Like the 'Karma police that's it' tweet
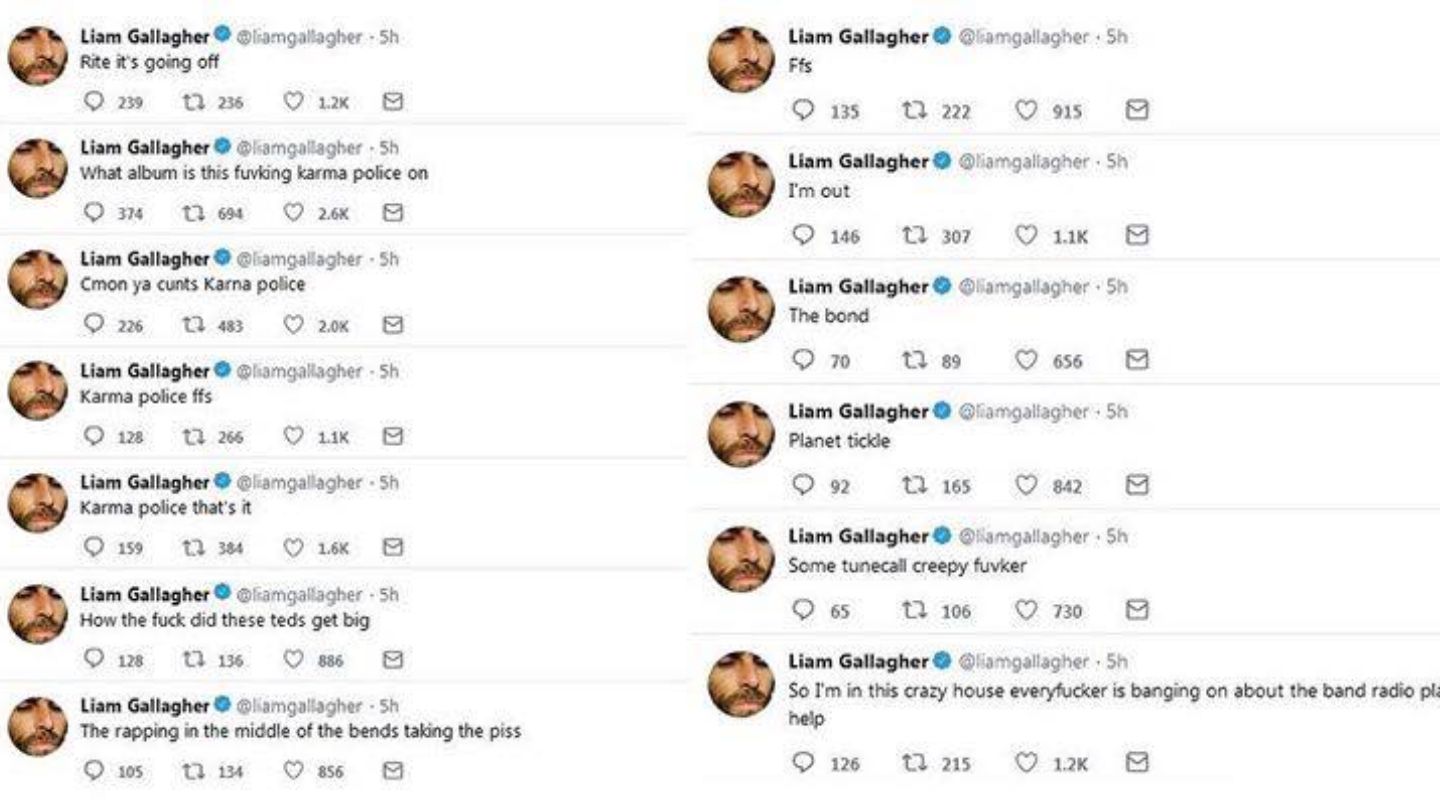Image resolution: width=1440 pixels, height=800 pixels. coord(293,548)
